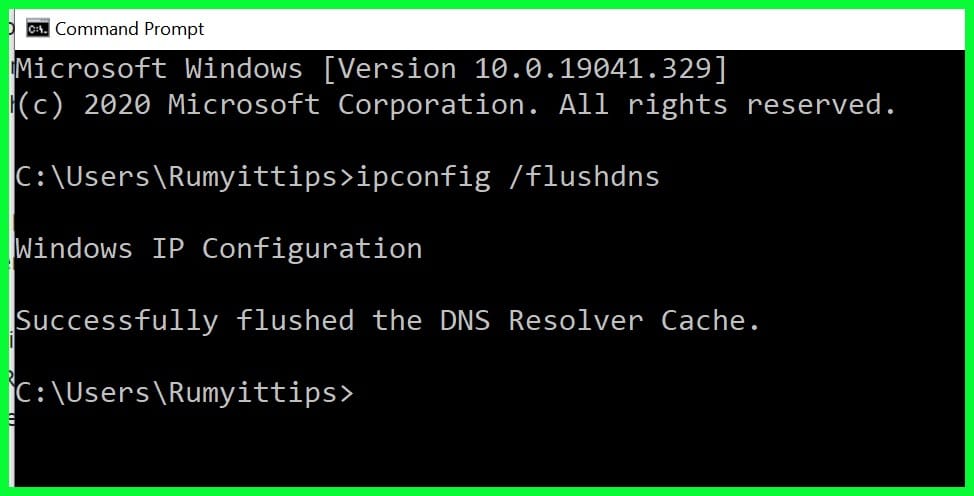
Task: Click the typed ipconfig command word
Action: pyautogui.click(x=423, y=178)
